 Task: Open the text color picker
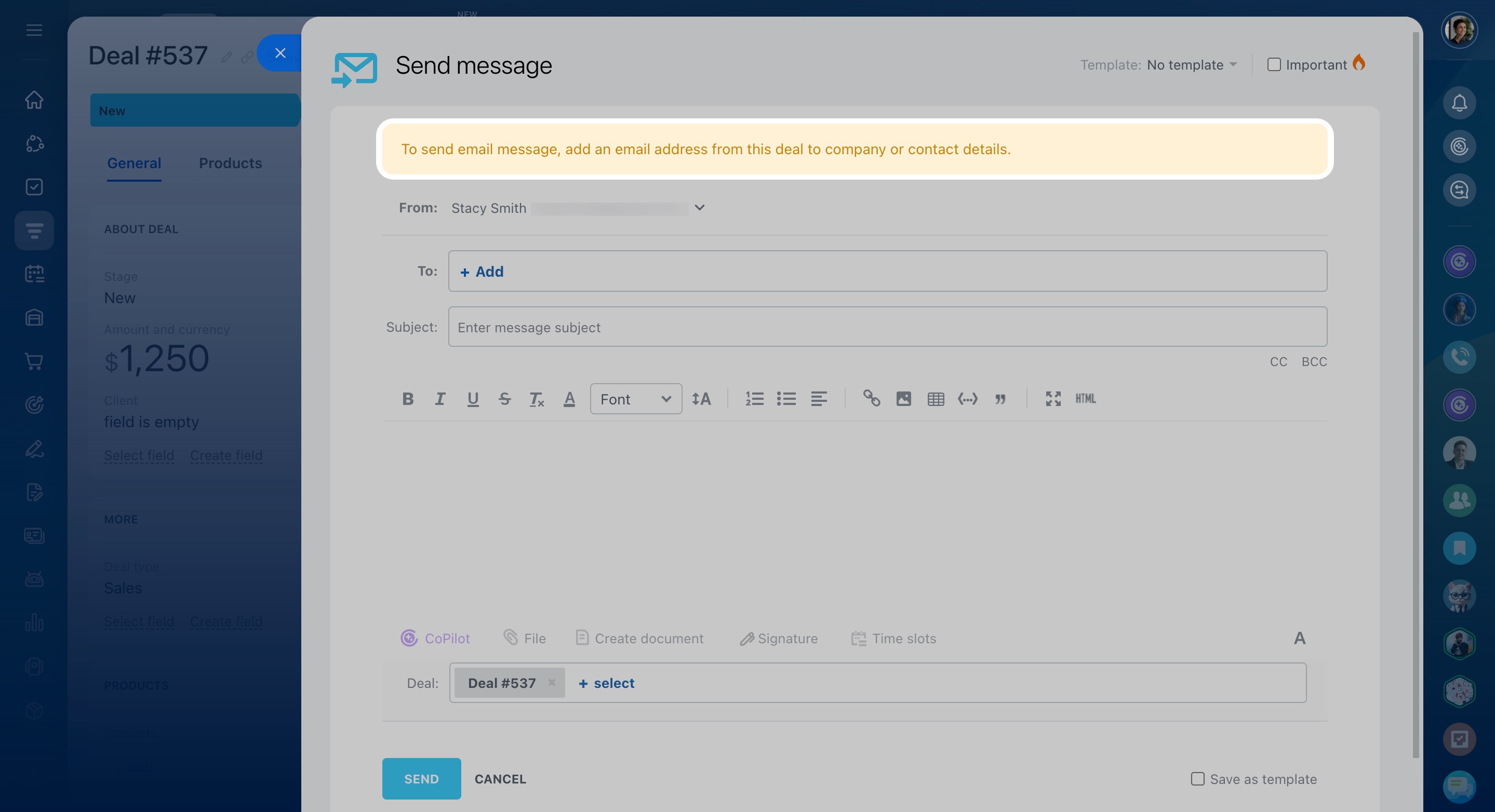[569, 398]
